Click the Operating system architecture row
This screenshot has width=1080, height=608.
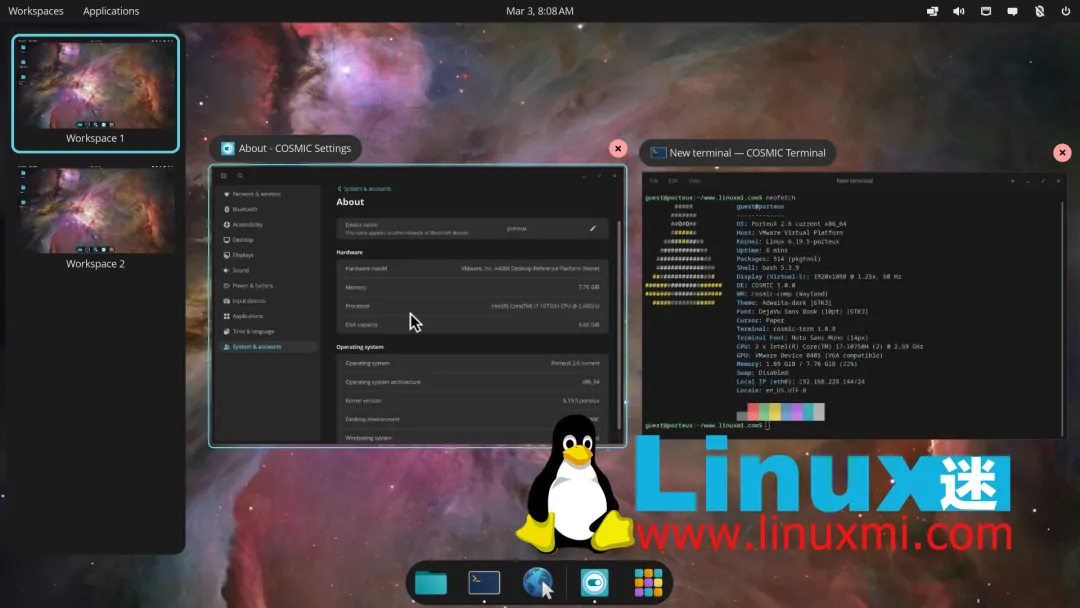472,382
